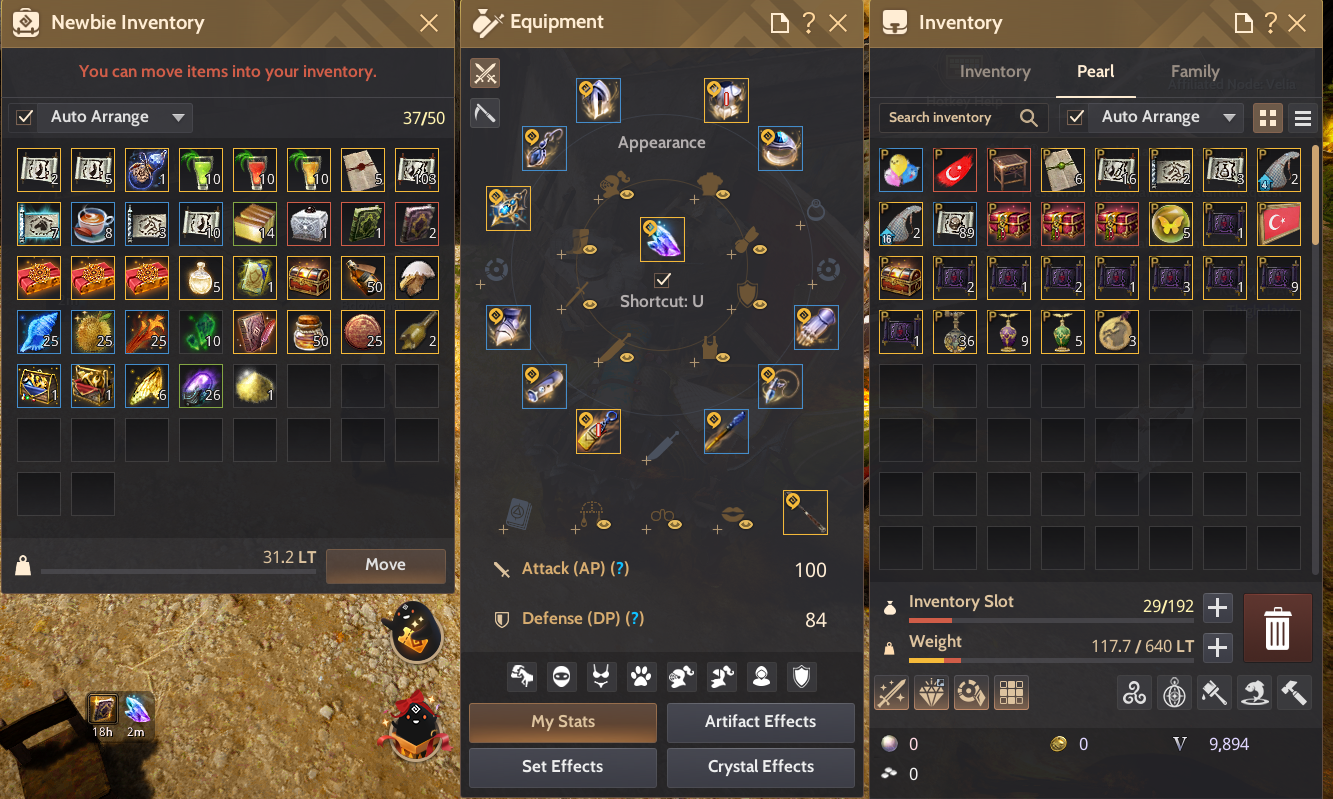Expand Weight limit with plus button
Viewport: 1333px width, 799px height.
[x=1217, y=647]
